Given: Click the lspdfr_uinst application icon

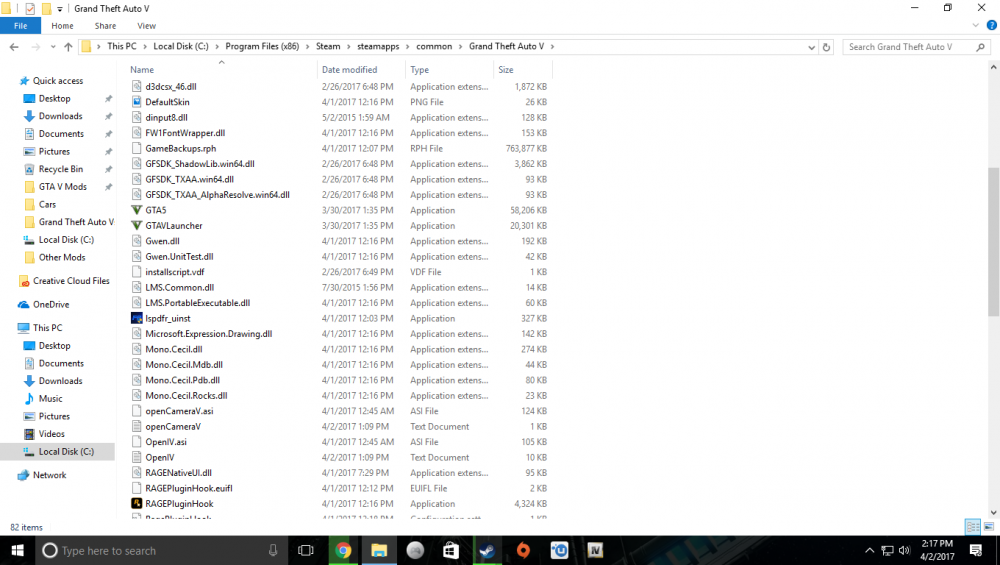Looking at the screenshot, I should [136, 318].
